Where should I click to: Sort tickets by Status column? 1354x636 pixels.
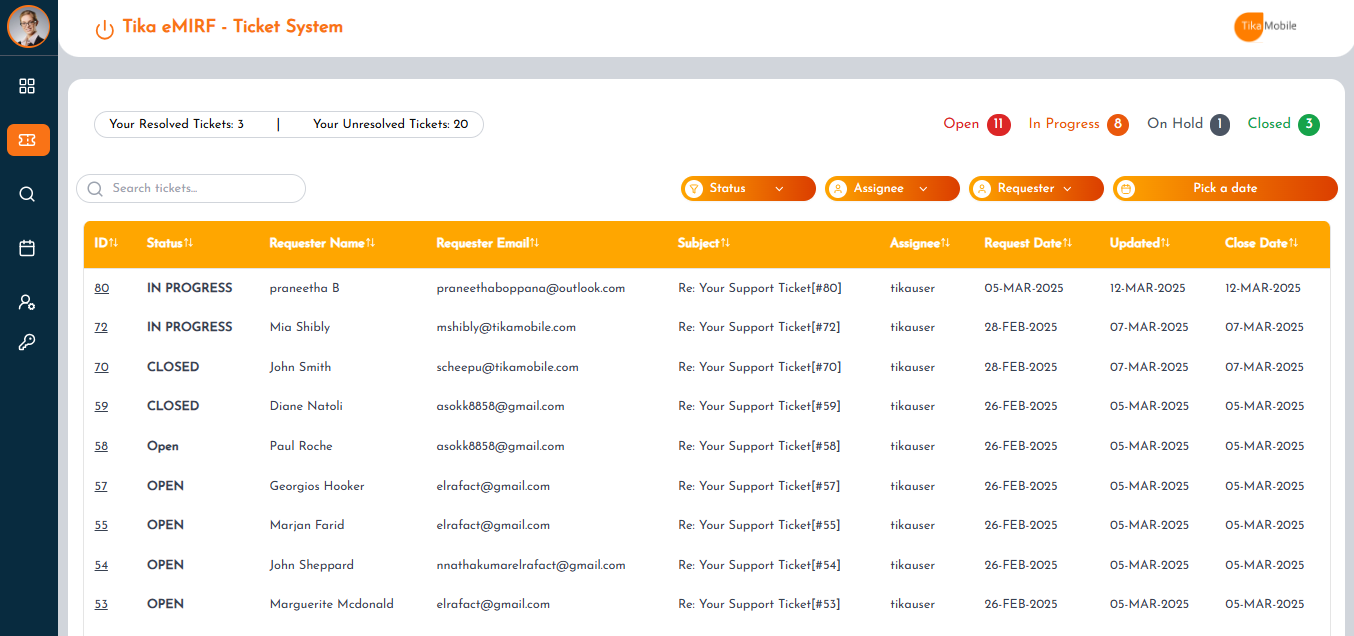coord(170,243)
